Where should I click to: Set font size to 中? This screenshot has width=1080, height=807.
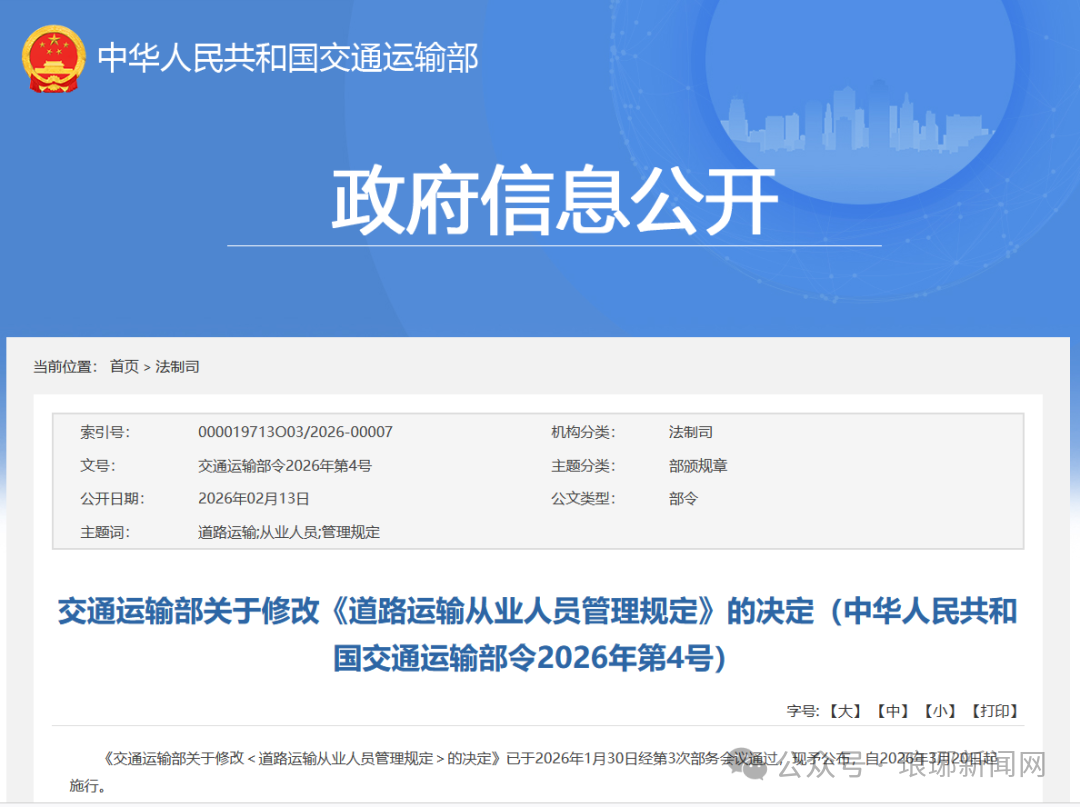coord(892,711)
